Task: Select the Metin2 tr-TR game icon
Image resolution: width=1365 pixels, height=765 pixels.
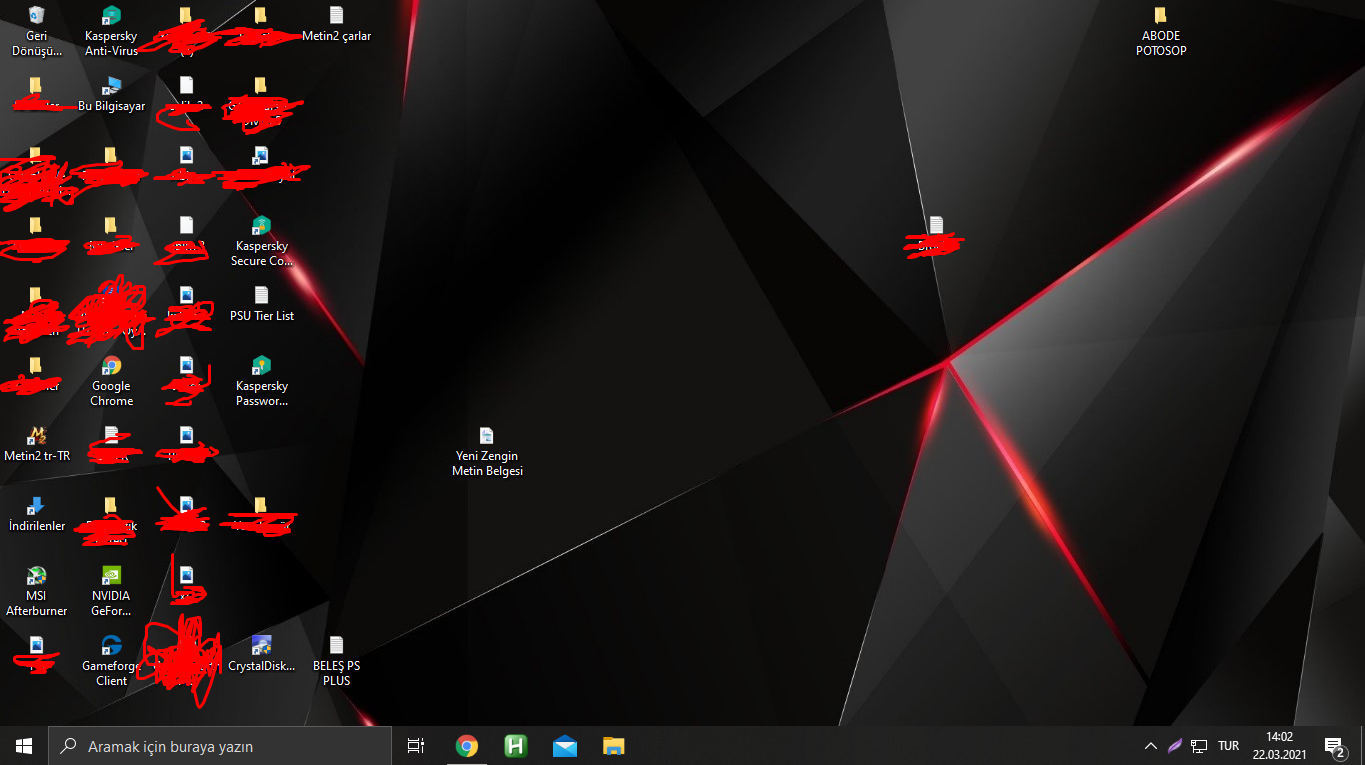Action: (37, 444)
